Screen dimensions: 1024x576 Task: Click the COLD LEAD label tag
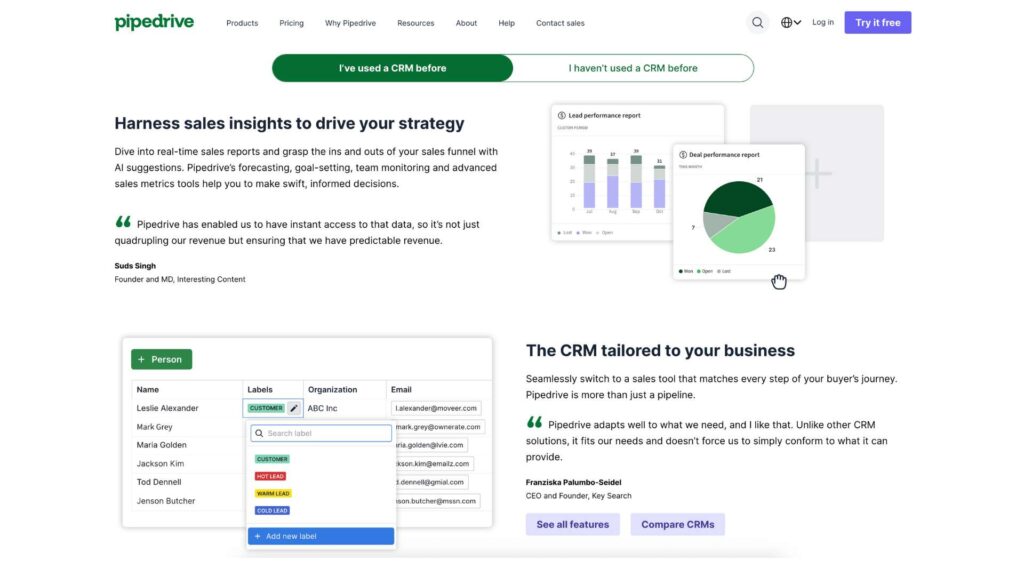[x=272, y=510]
